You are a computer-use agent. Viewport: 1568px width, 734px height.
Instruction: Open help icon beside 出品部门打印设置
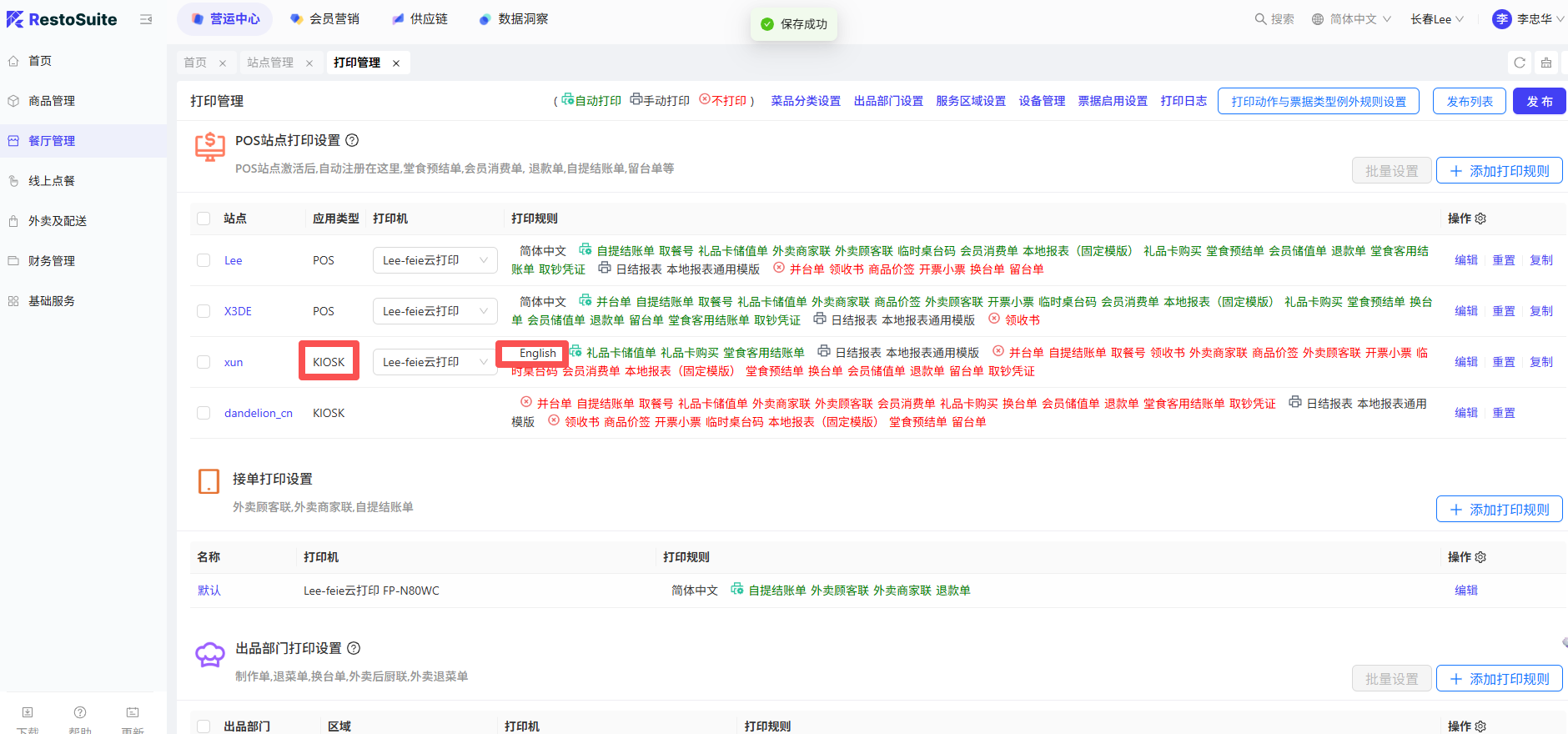pos(354,648)
